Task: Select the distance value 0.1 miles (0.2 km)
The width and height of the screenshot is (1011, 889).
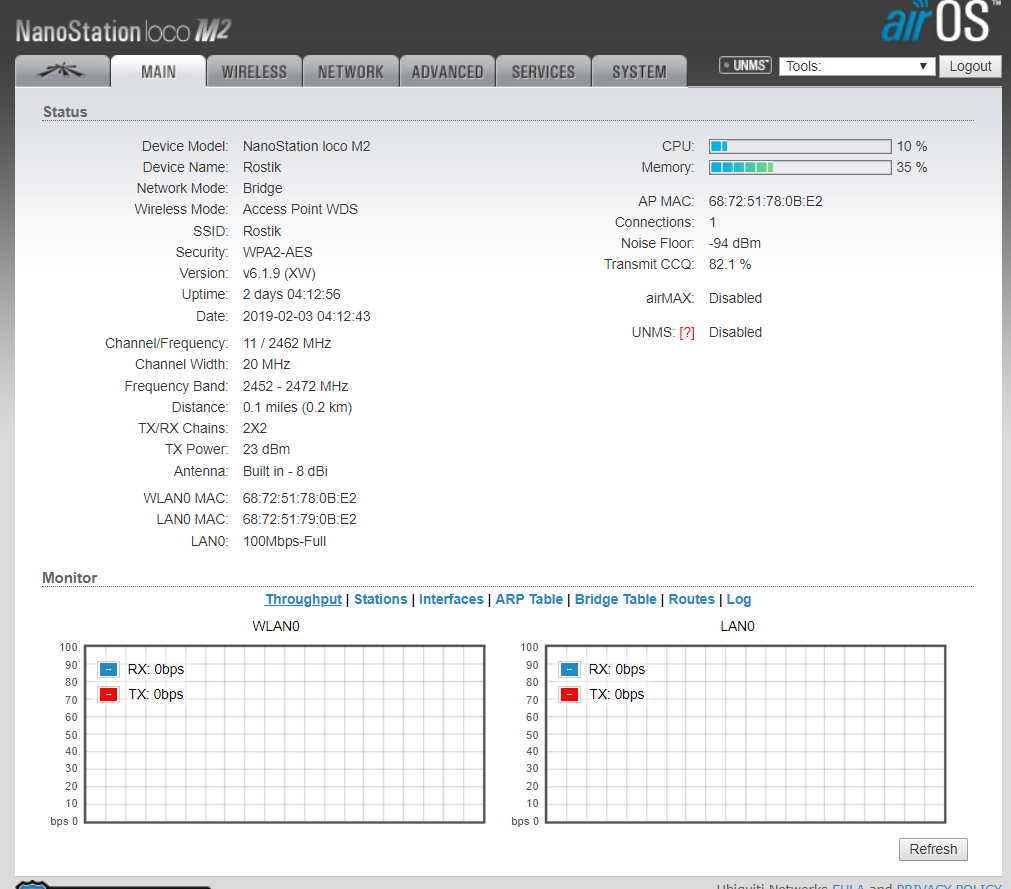Action: [x=297, y=407]
